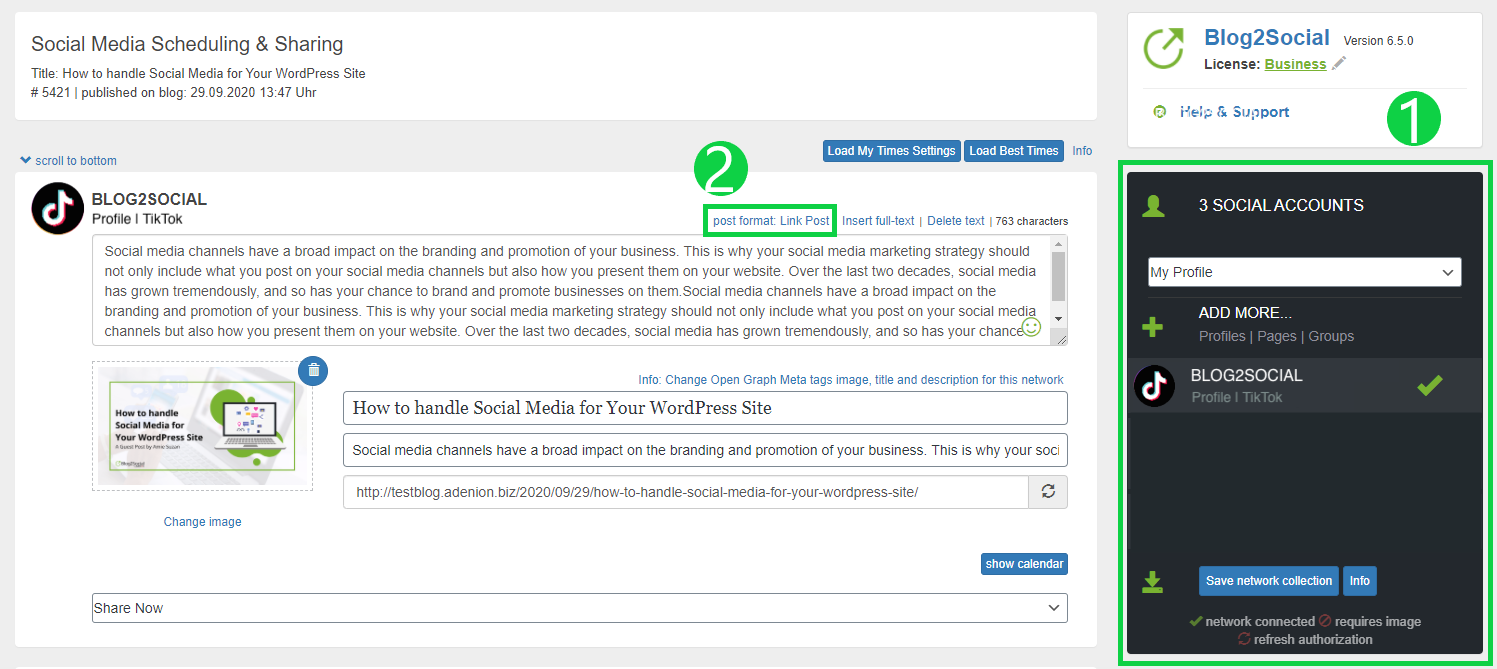Click the TikTok profile avatar in post panel
The image size is (1497, 669).
[58, 208]
